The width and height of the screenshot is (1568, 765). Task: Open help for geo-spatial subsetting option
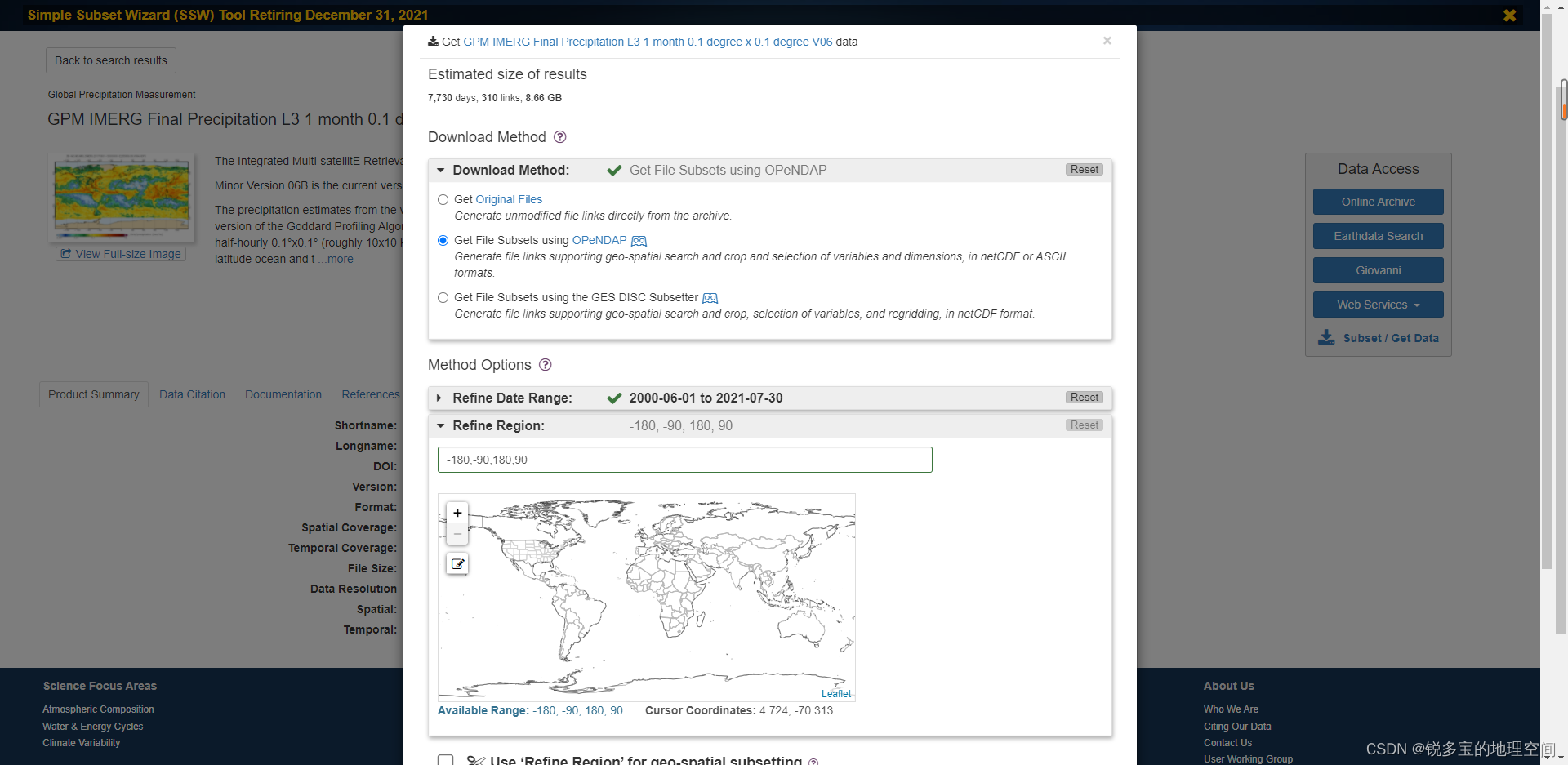pos(813,761)
